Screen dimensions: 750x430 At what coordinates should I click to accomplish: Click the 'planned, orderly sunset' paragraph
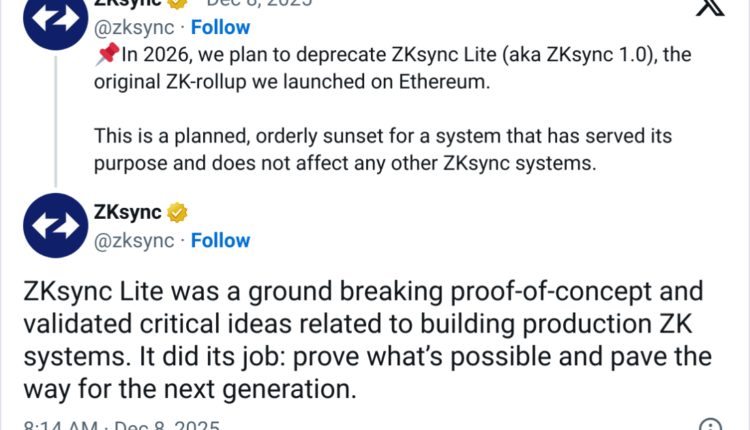(x=380, y=147)
